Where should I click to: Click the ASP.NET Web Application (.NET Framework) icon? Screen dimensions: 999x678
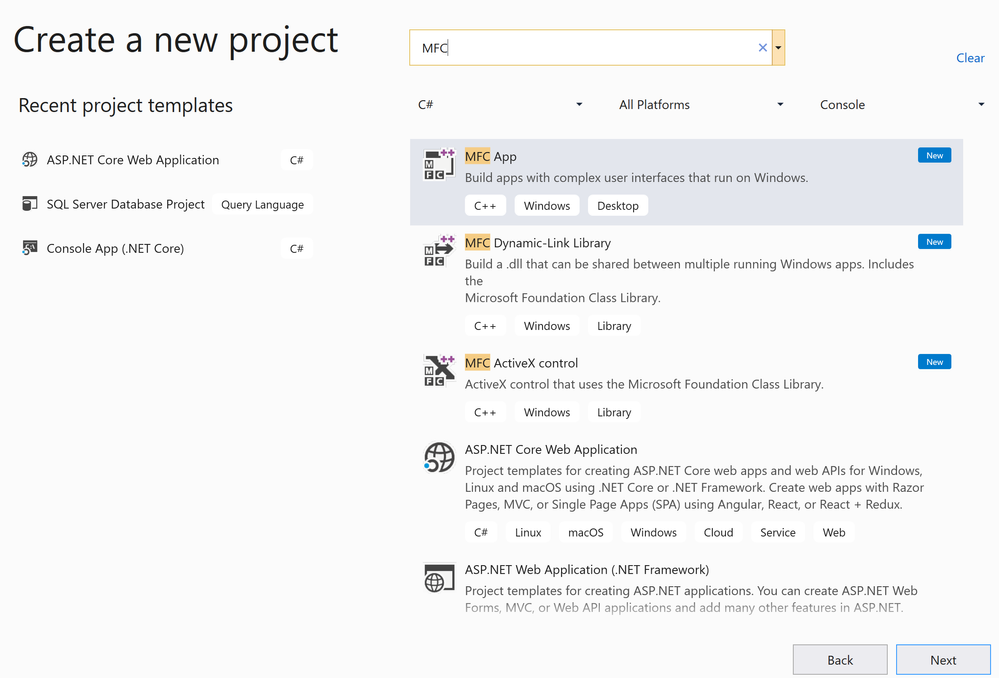(439, 578)
